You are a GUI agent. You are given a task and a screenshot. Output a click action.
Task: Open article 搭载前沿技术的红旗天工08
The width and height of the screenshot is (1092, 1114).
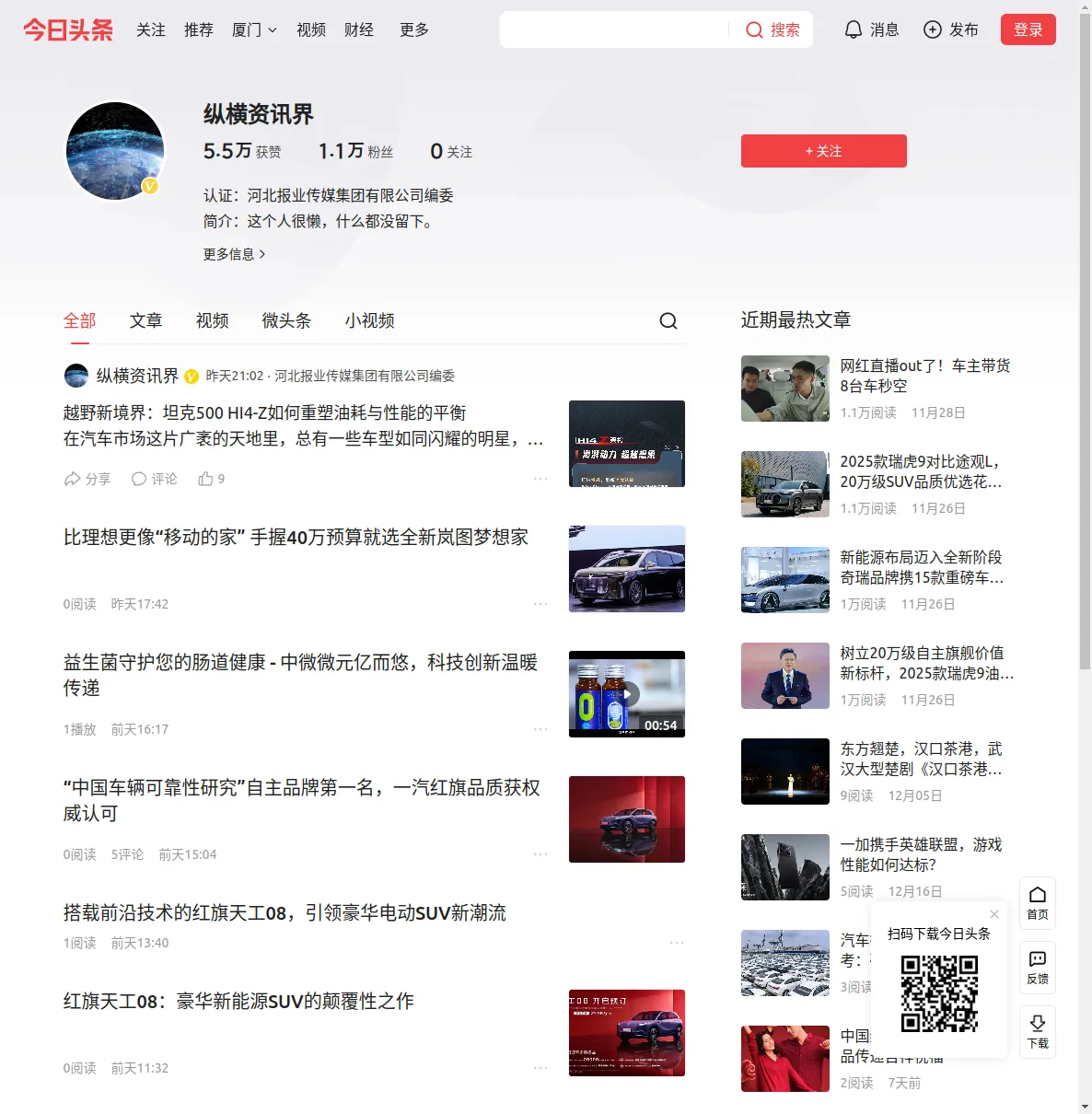point(285,913)
